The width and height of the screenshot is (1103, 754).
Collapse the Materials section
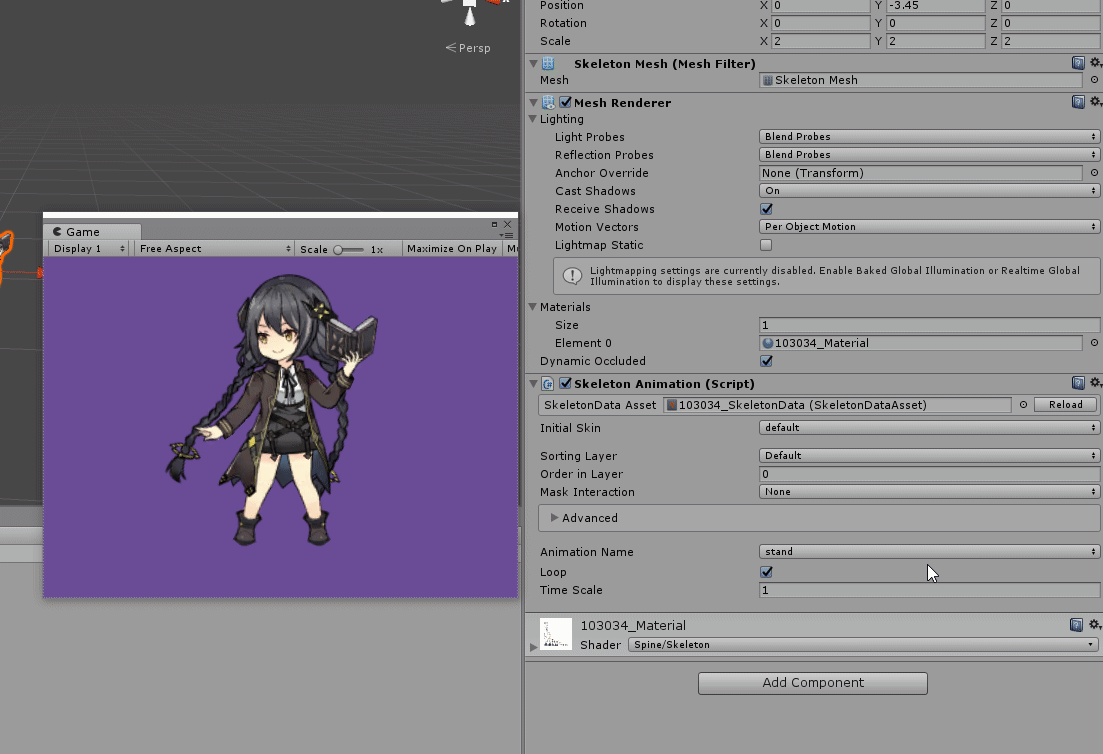coord(533,307)
